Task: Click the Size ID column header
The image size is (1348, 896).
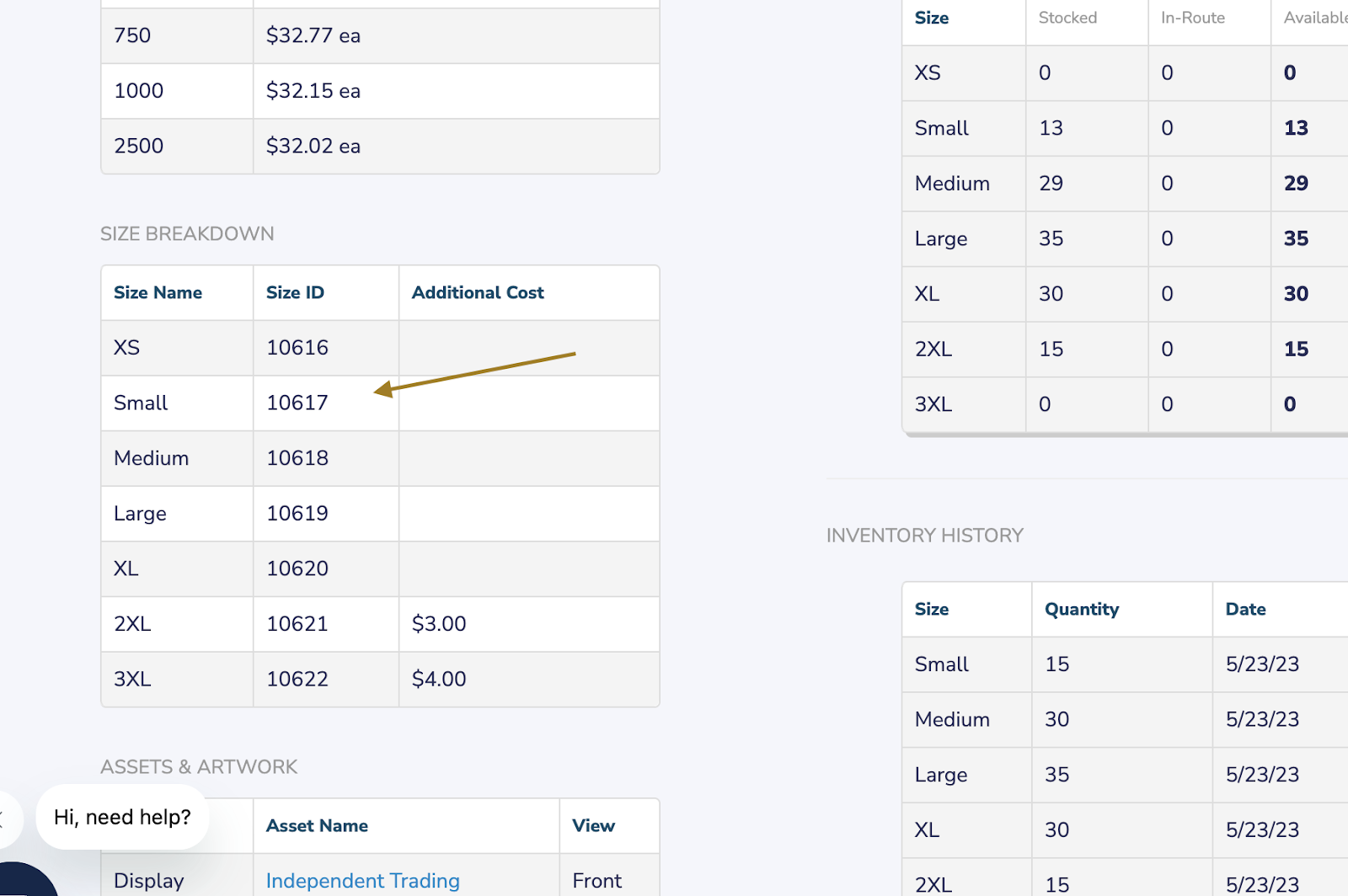Action: point(295,292)
